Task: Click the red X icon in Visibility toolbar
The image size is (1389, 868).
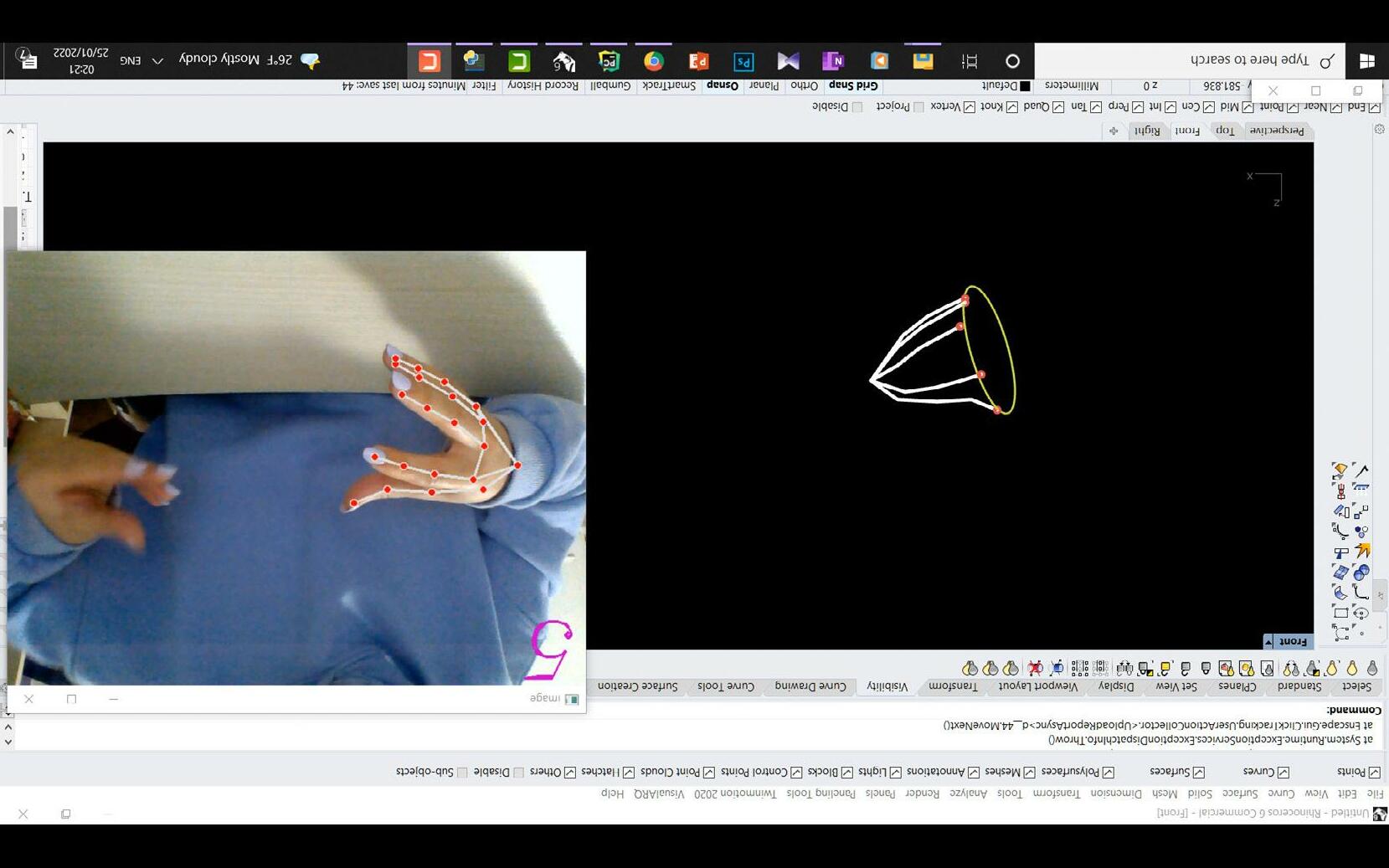Action: point(1036,668)
